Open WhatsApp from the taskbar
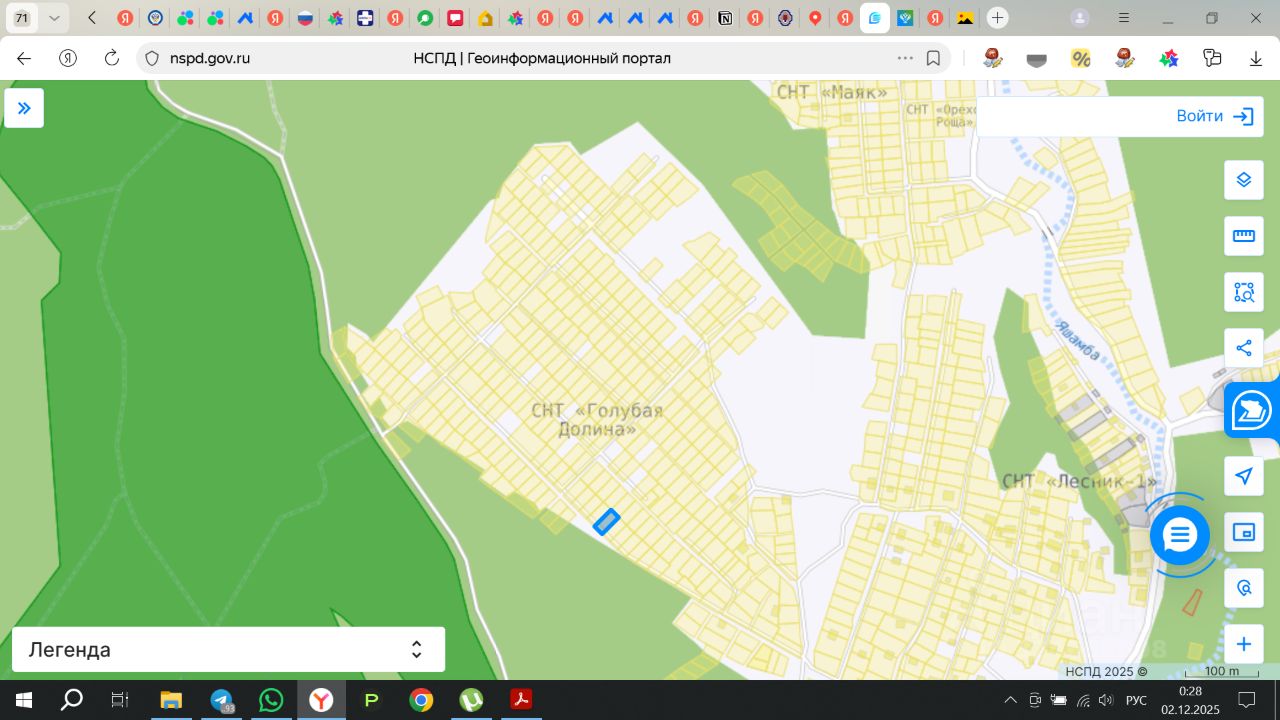 (x=271, y=700)
